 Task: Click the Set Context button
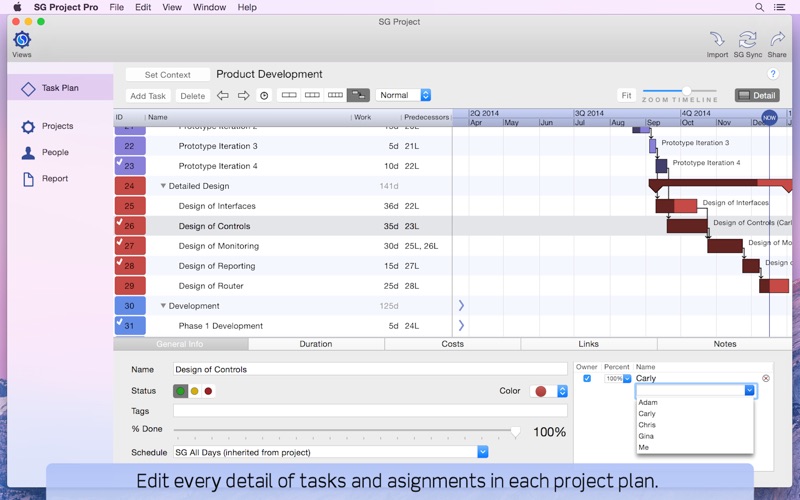point(168,74)
